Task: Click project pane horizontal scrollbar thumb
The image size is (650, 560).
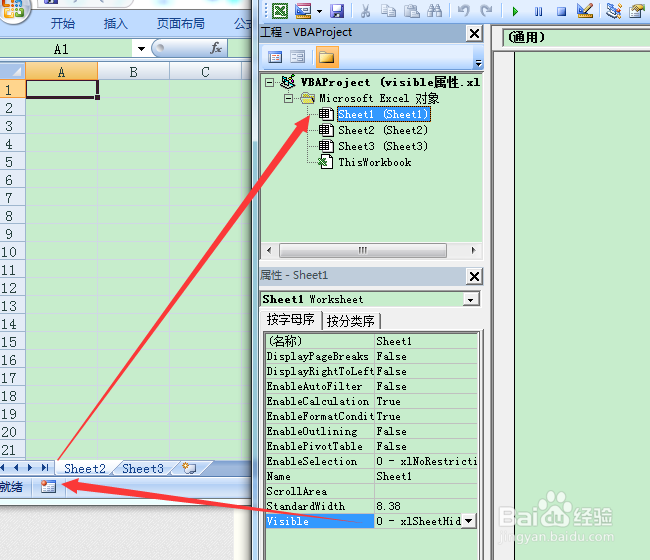Action: tap(363, 250)
